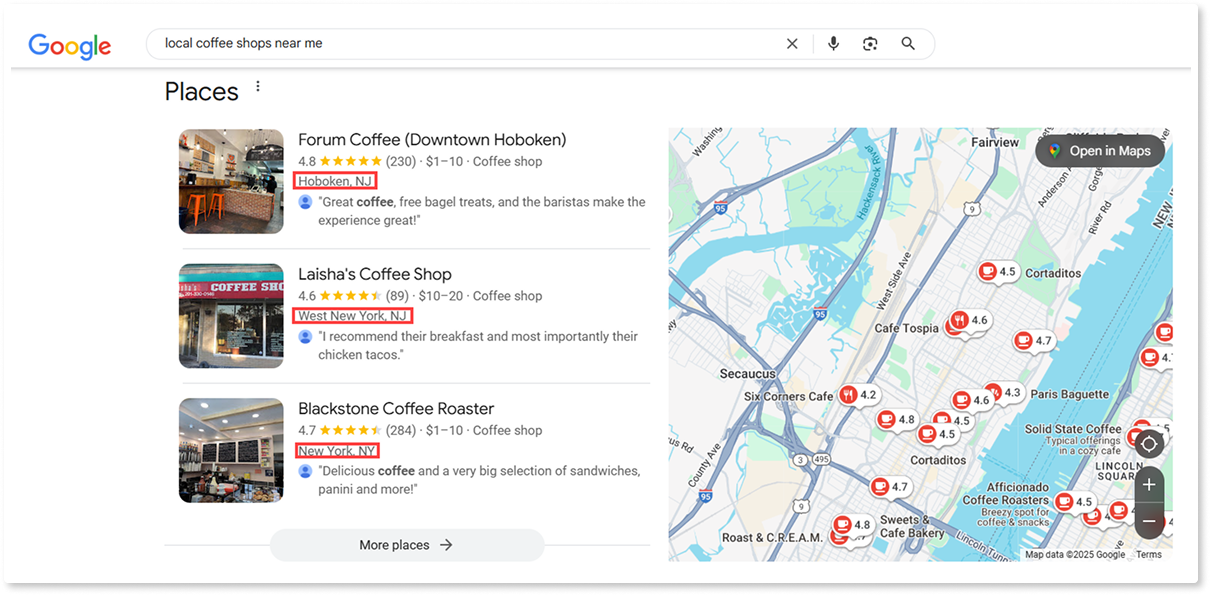The image size is (1210, 595).
Task: Click Forum Coffee interior photo thumbnail
Action: [231, 181]
